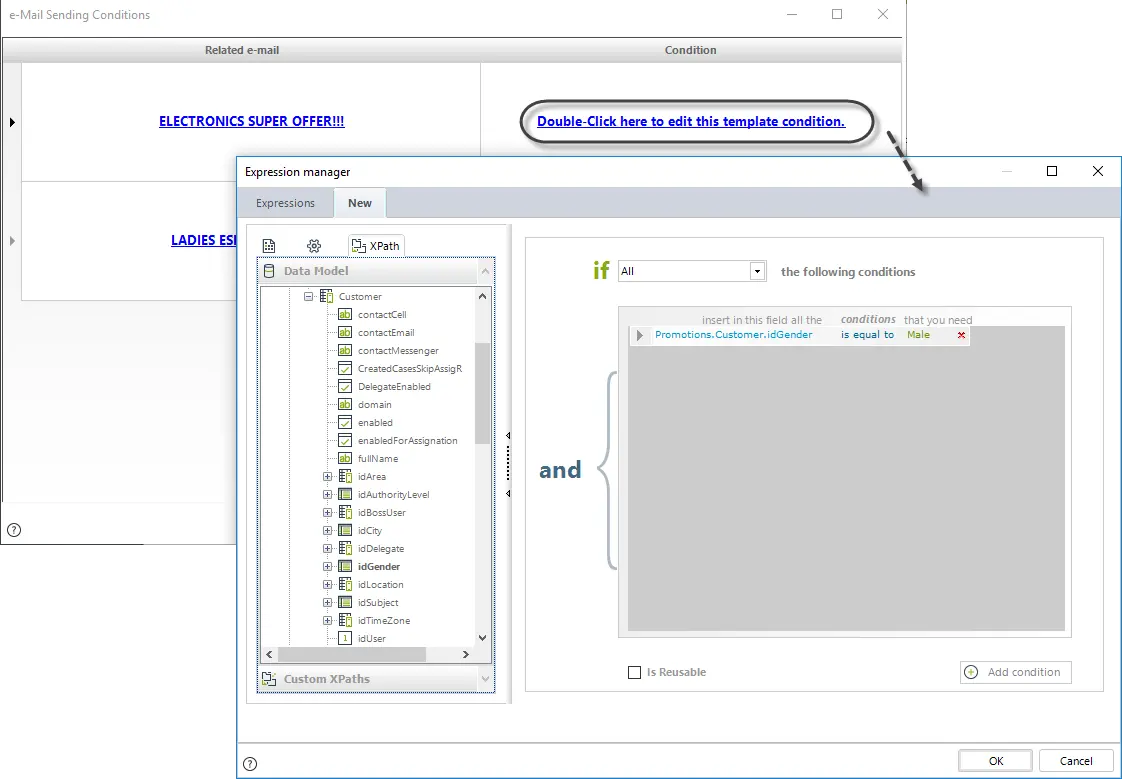The image size is (1122, 779).
Task: Select the idTimeZone tree item
Action: (x=384, y=620)
